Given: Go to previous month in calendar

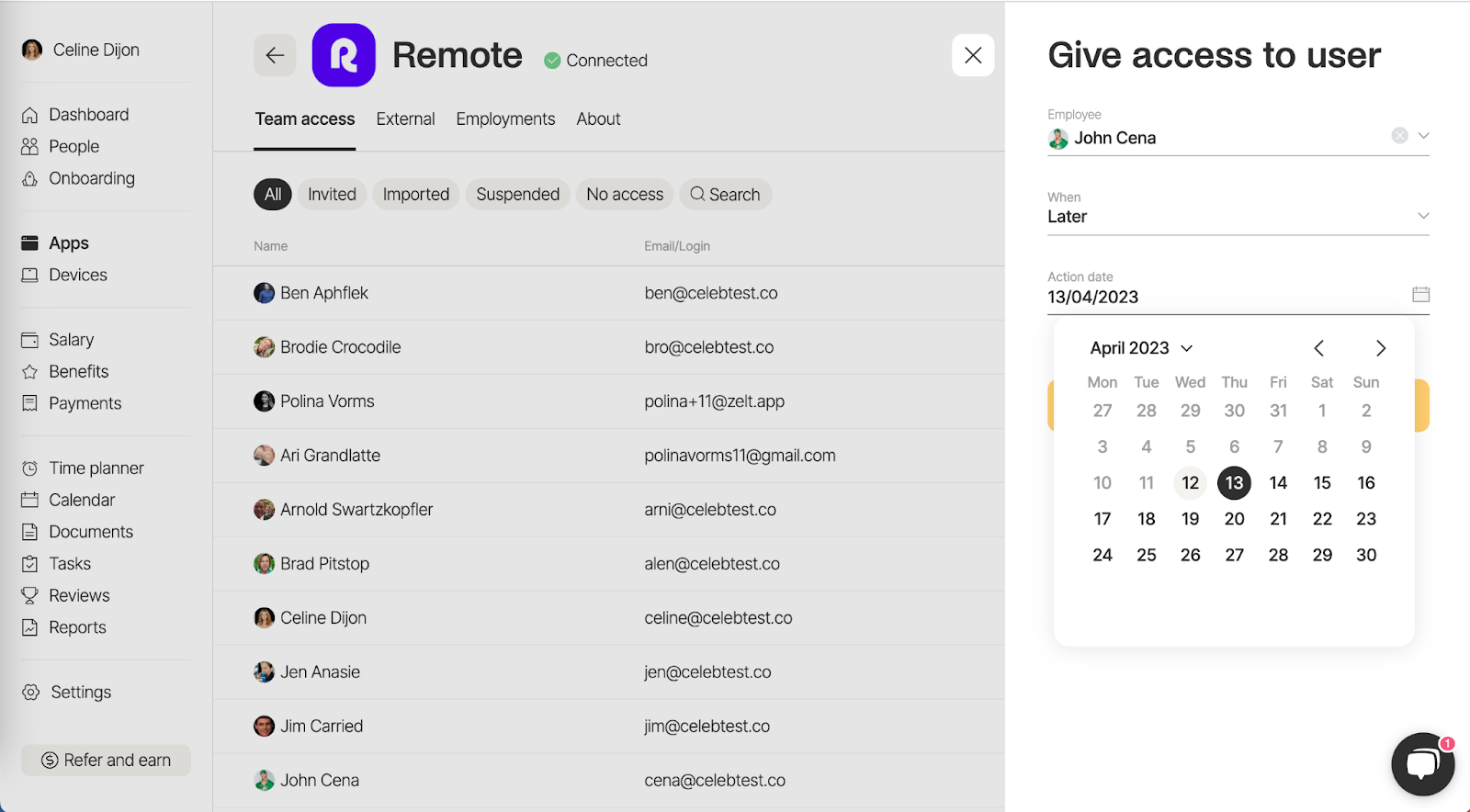Looking at the screenshot, I should point(1318,348).
